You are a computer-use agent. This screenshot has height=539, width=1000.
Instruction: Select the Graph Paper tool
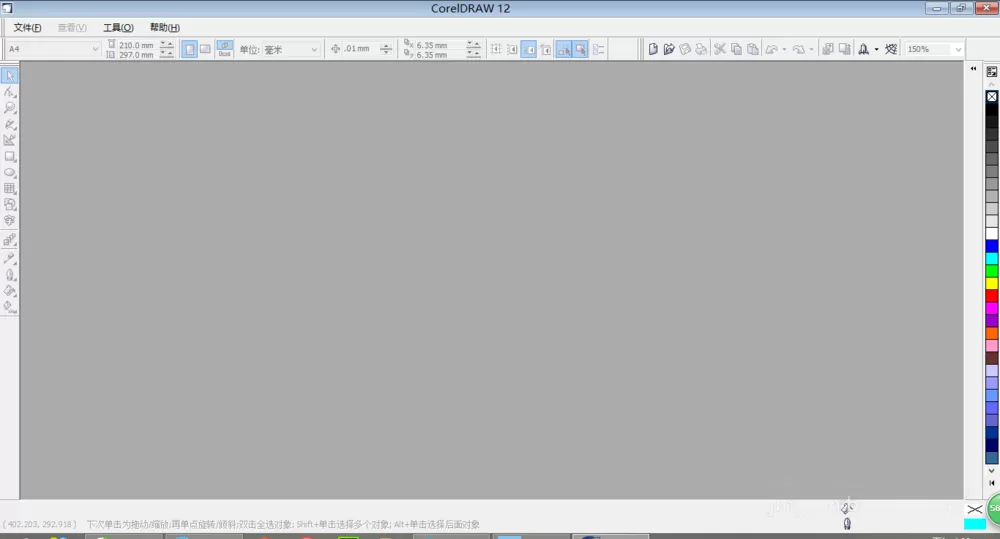click(10, 188)
